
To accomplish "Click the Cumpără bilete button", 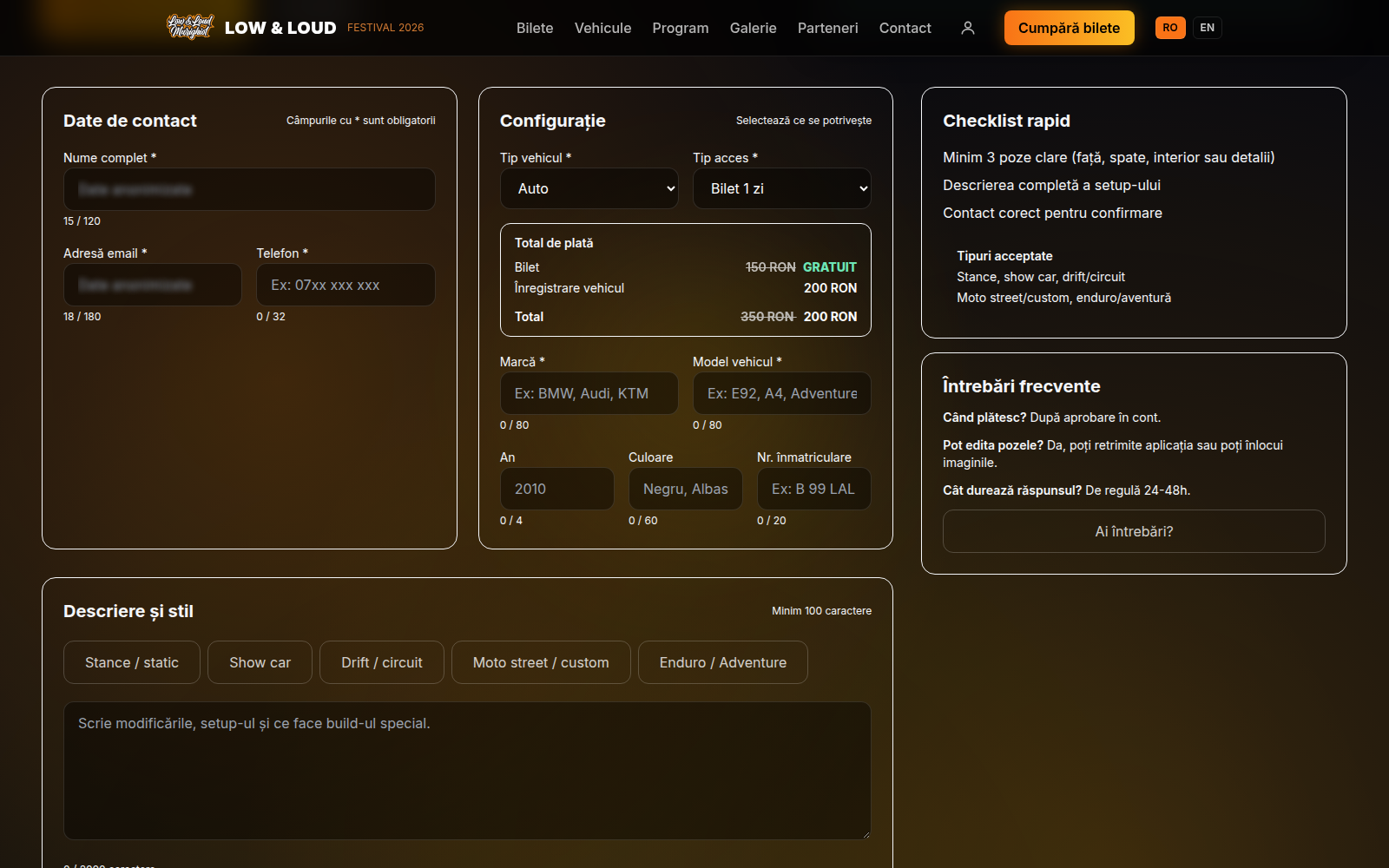I will click(x=1070, y=28).
